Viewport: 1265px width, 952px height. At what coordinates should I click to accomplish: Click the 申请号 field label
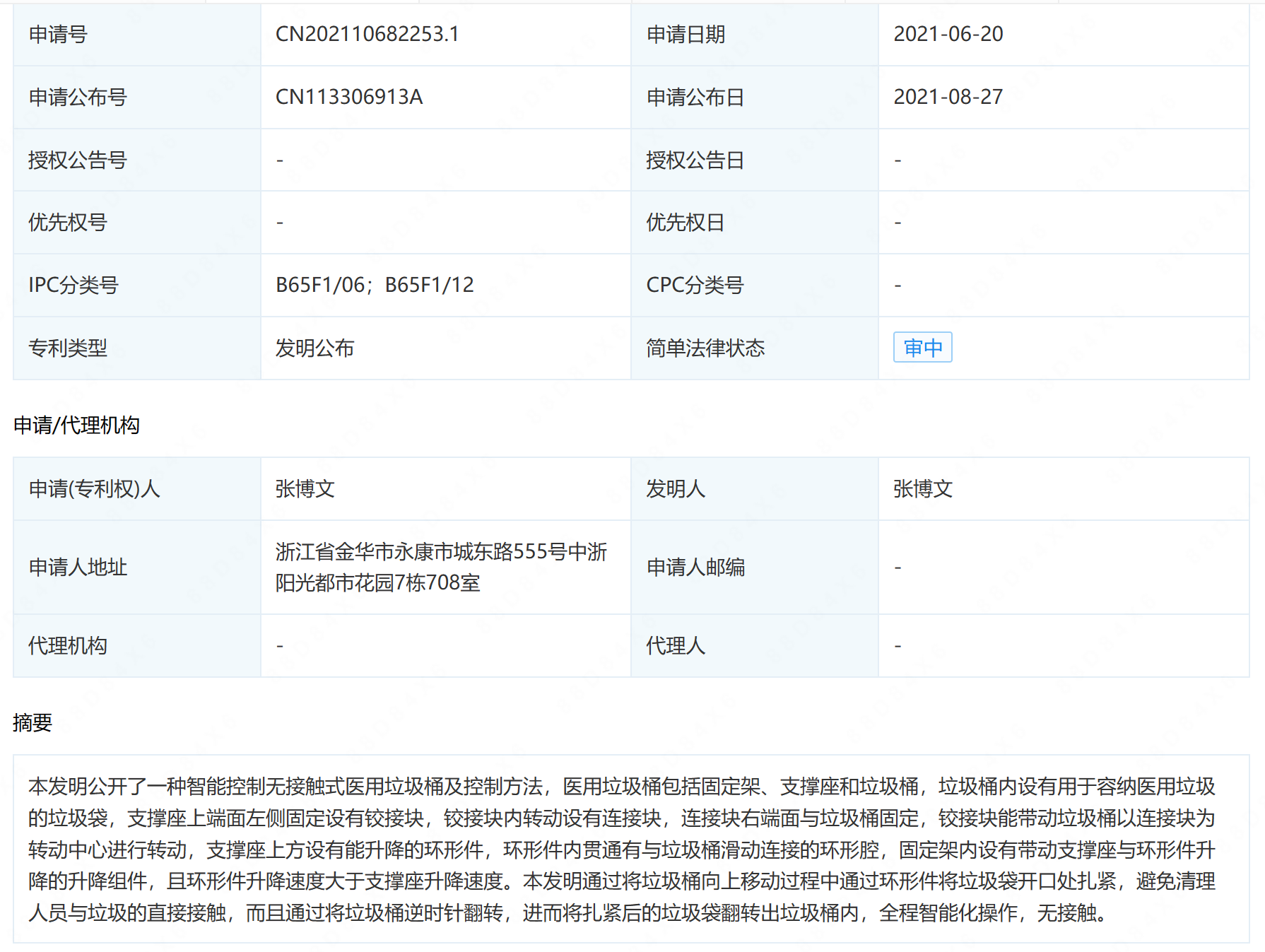pyautogui.click(x=58, y=34)
